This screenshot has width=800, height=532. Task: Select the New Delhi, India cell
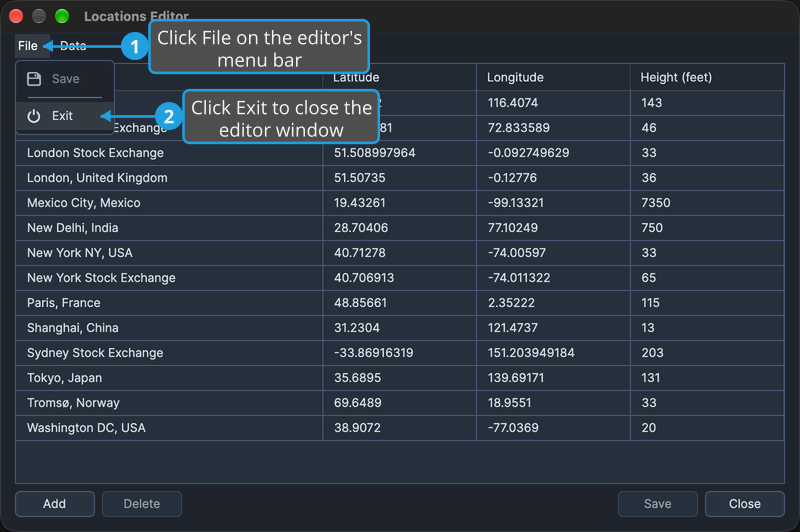click(169, 228)
